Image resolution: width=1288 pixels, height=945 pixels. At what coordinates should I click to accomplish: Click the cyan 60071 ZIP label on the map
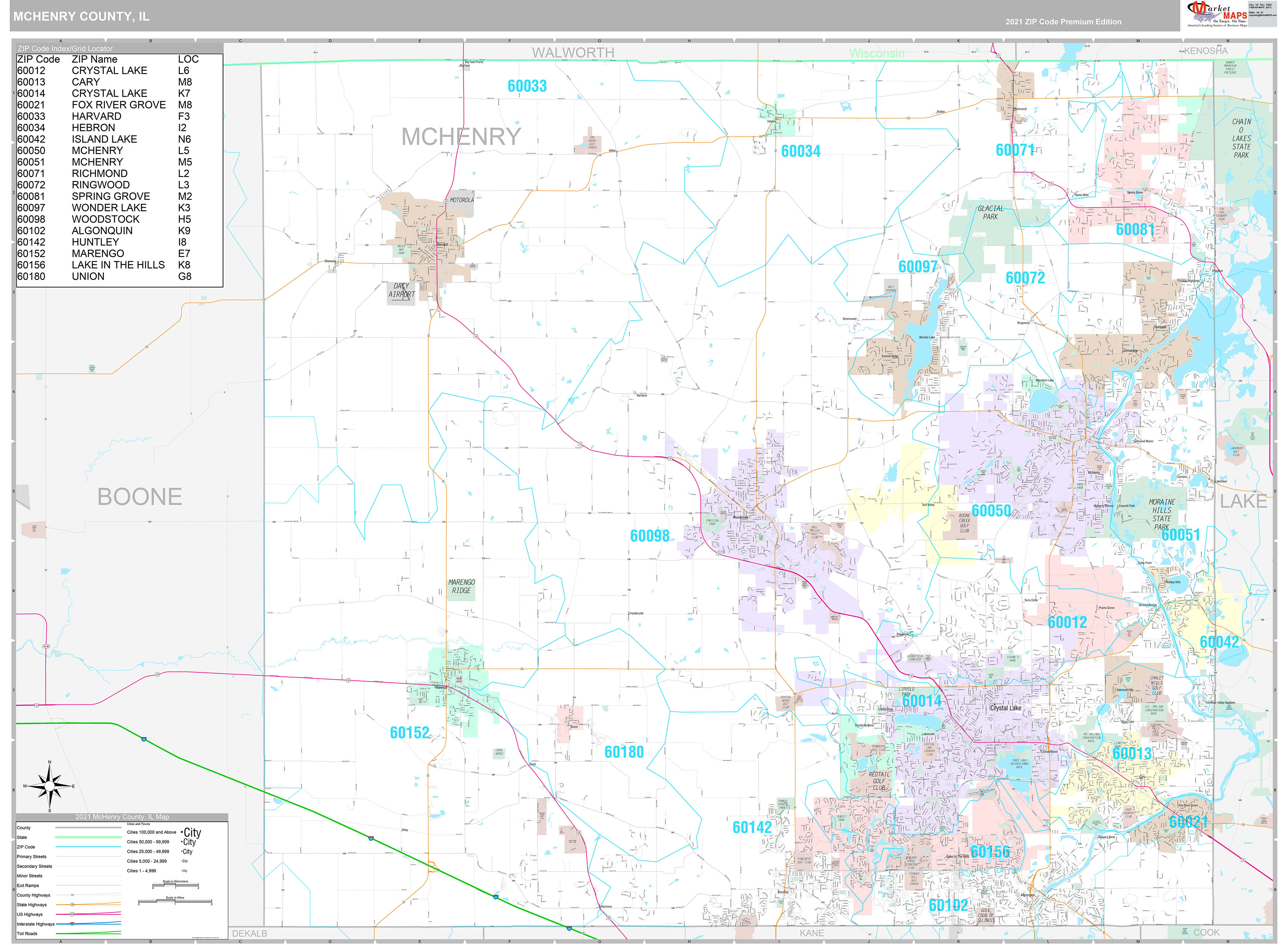tap(1015, 150)
